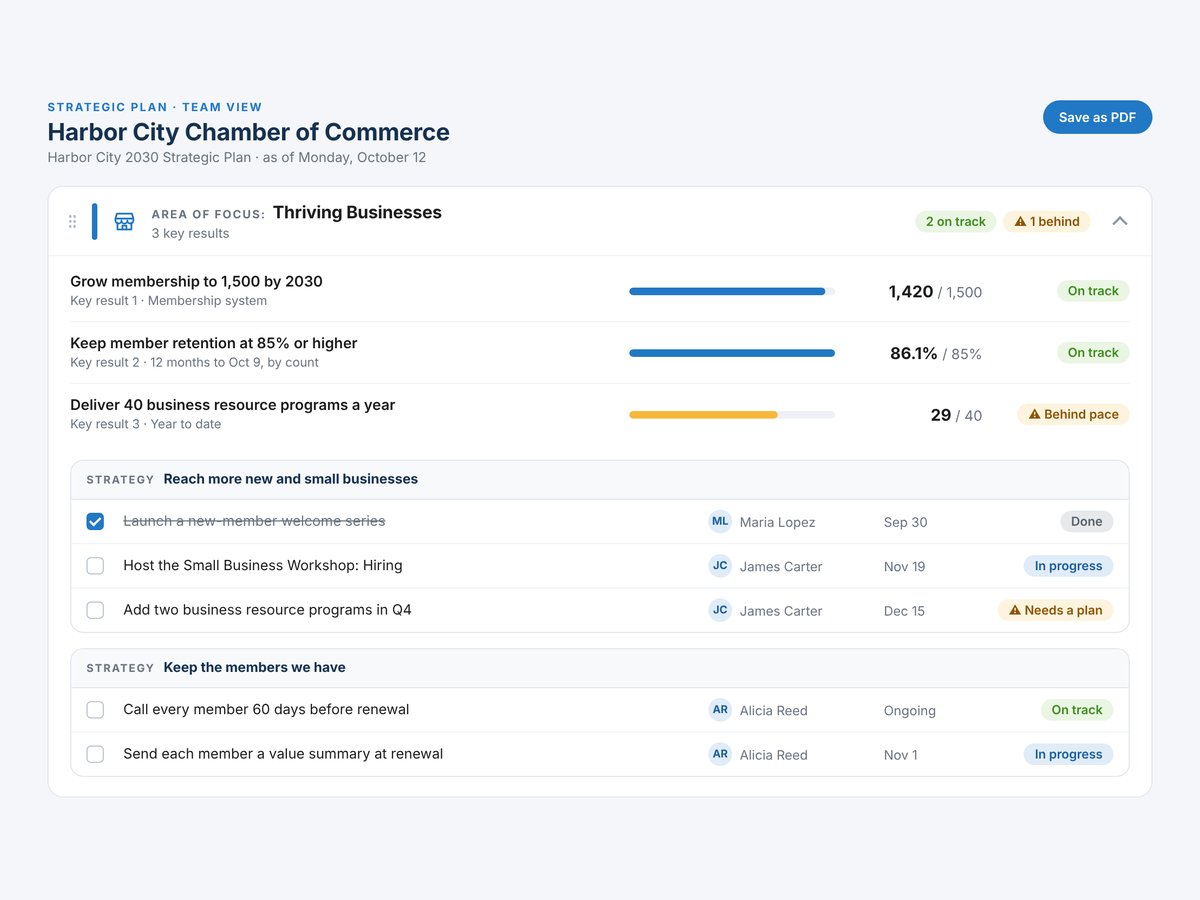Click the Dec 15 due date
The height and width of the screenshot is (900, 1200).
click(x=904, y=610)
